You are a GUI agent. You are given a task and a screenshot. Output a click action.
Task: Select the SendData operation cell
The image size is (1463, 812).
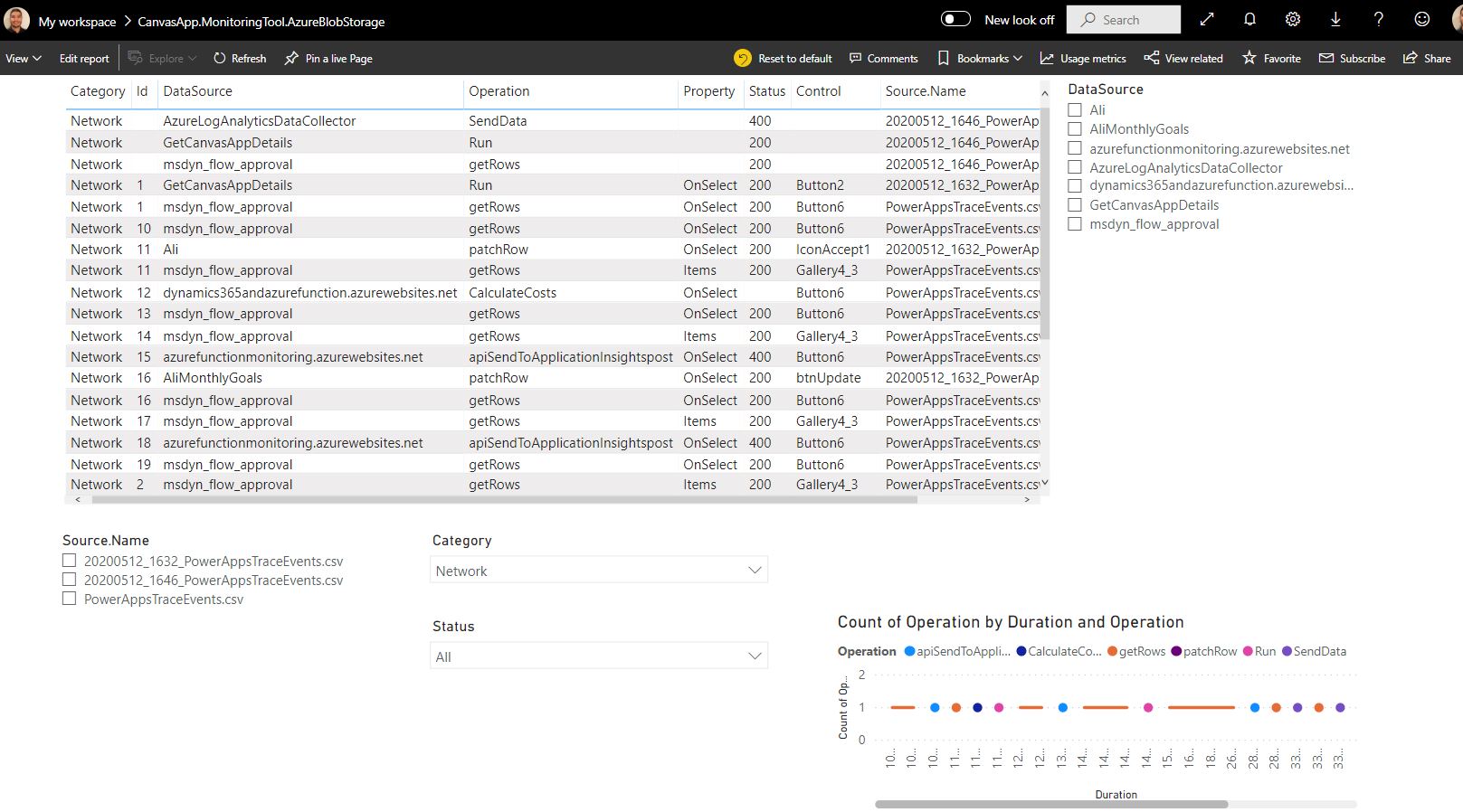click(498, 120)
